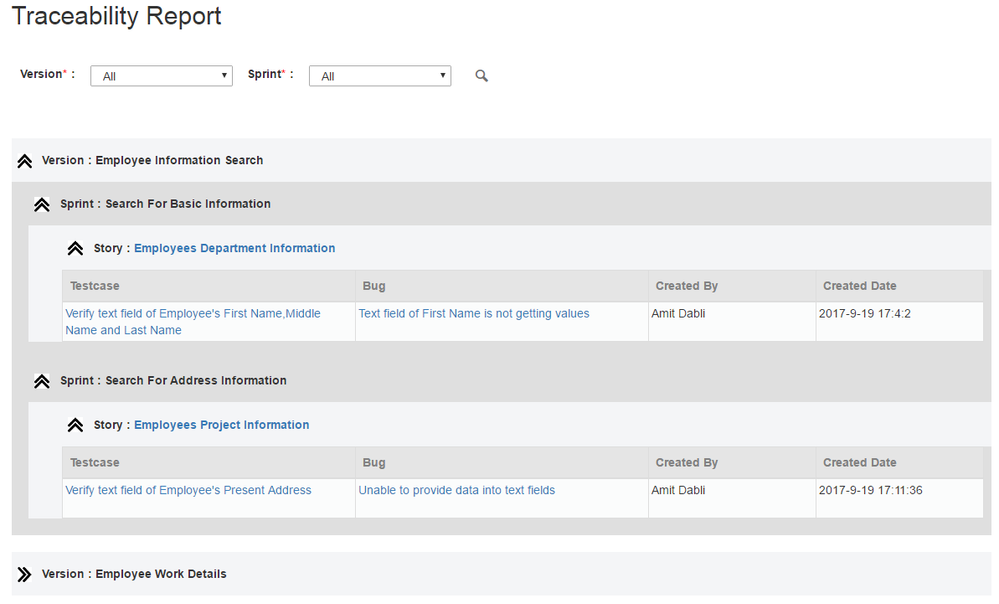Select All from the Version combo box

pos(160,75)
